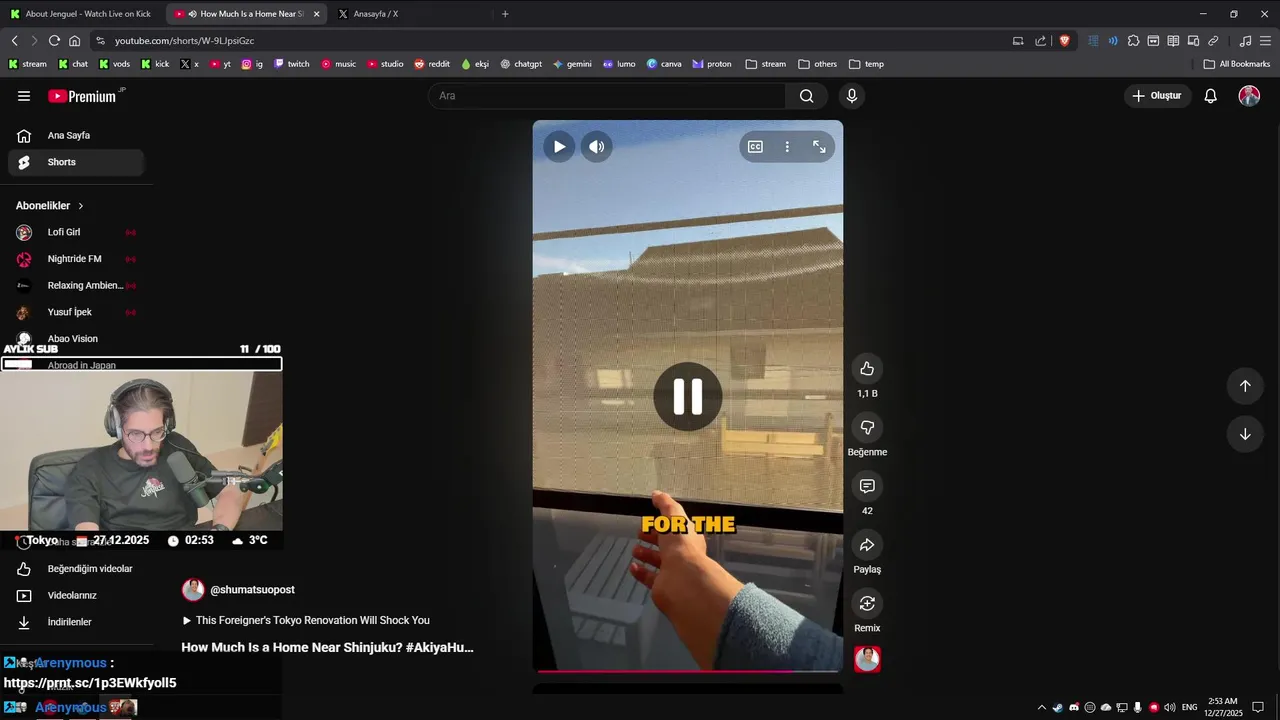Viewport: 1280px width, 720px height.
Task: Click the center pause overlay
Action: (x=688, y=397)
